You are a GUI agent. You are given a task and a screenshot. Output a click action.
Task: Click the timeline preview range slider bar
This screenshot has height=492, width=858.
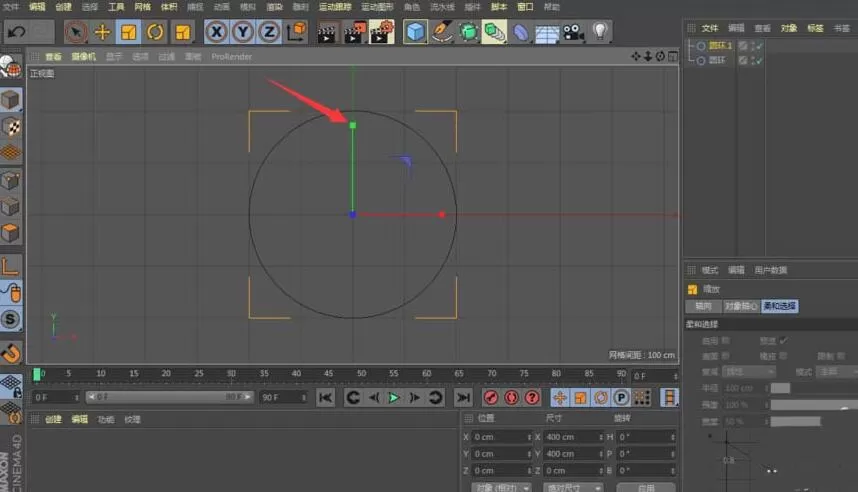170,397
